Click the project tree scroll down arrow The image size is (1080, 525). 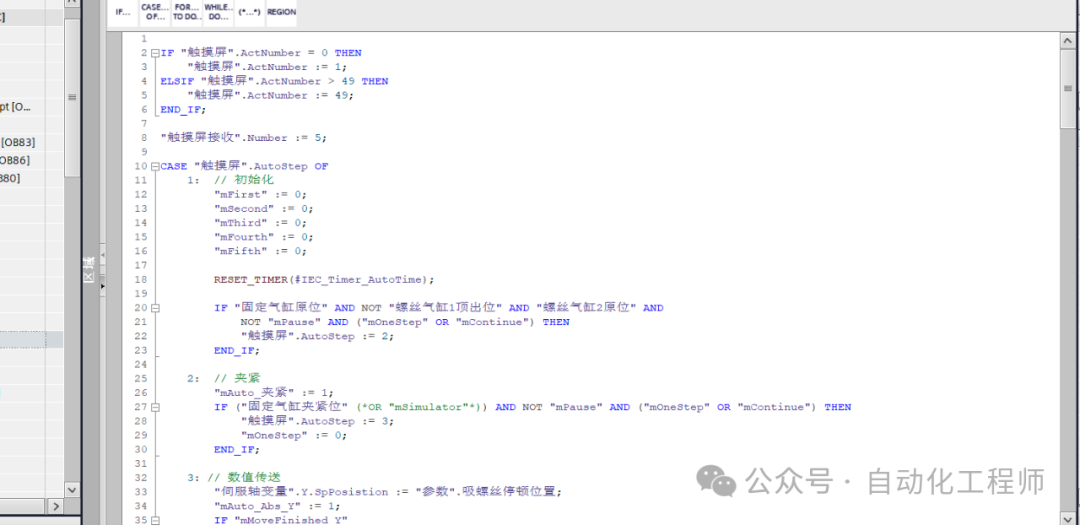(x=72, y=489)
